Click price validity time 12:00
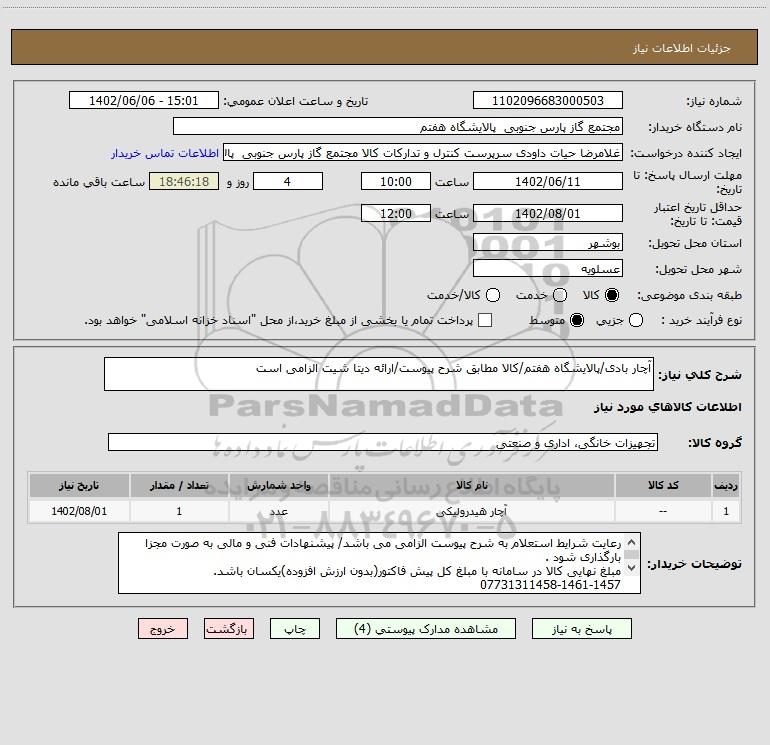The width and height of the screenshot is (770, 745). coord(396,213)
